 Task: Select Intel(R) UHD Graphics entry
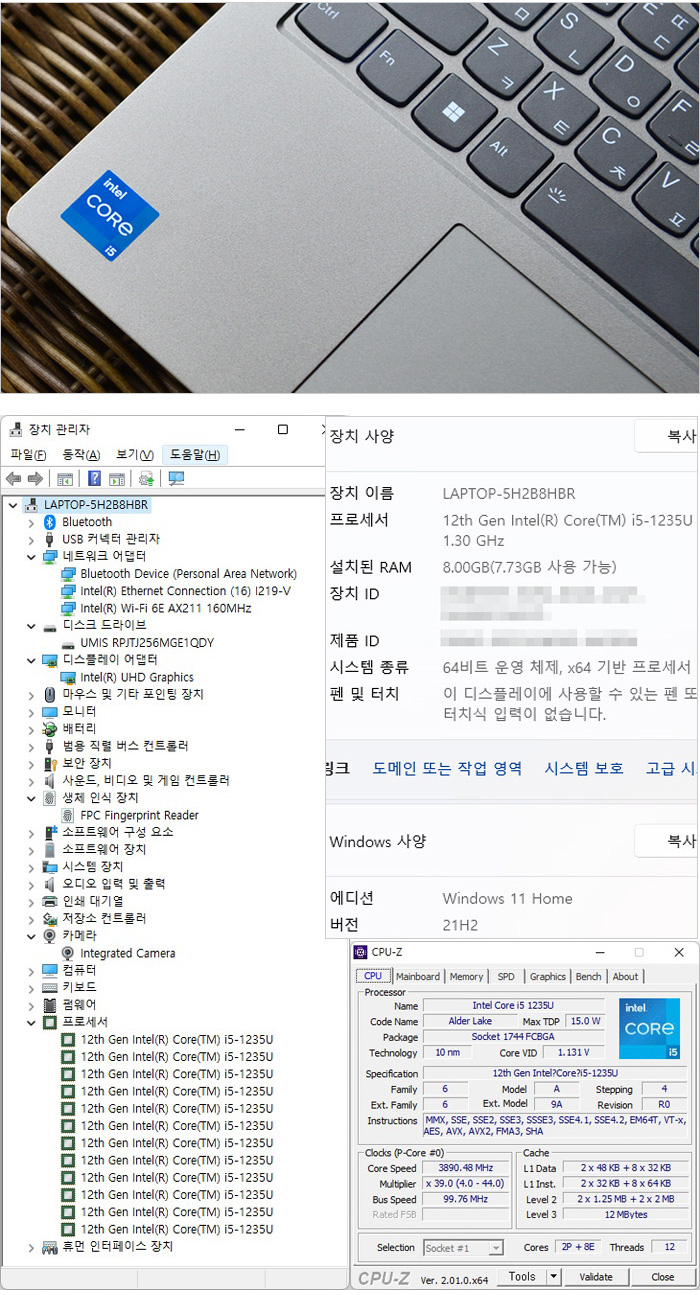click(x=137, y=677)
